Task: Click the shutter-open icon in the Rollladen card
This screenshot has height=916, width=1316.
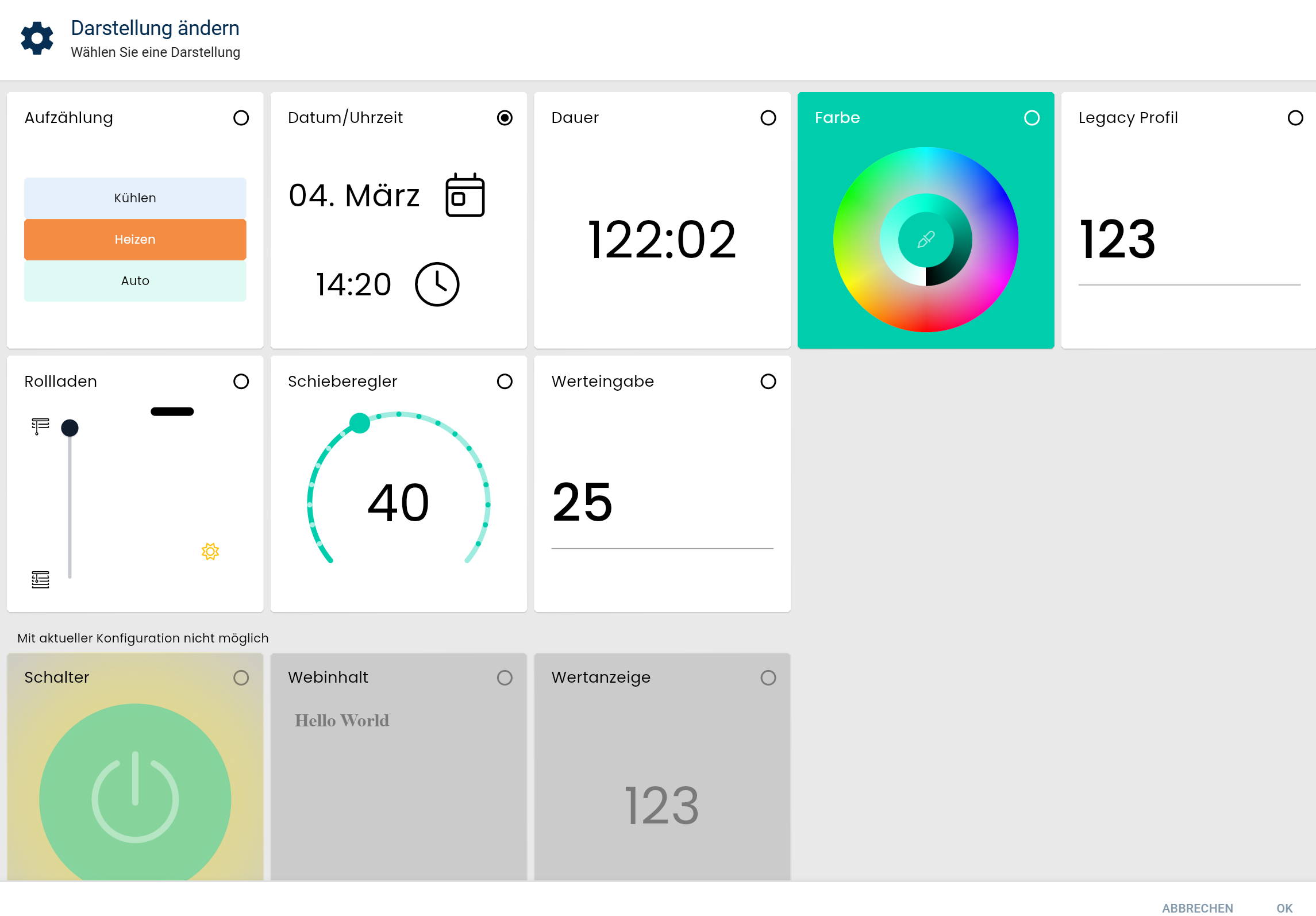Action: (40, 426)
